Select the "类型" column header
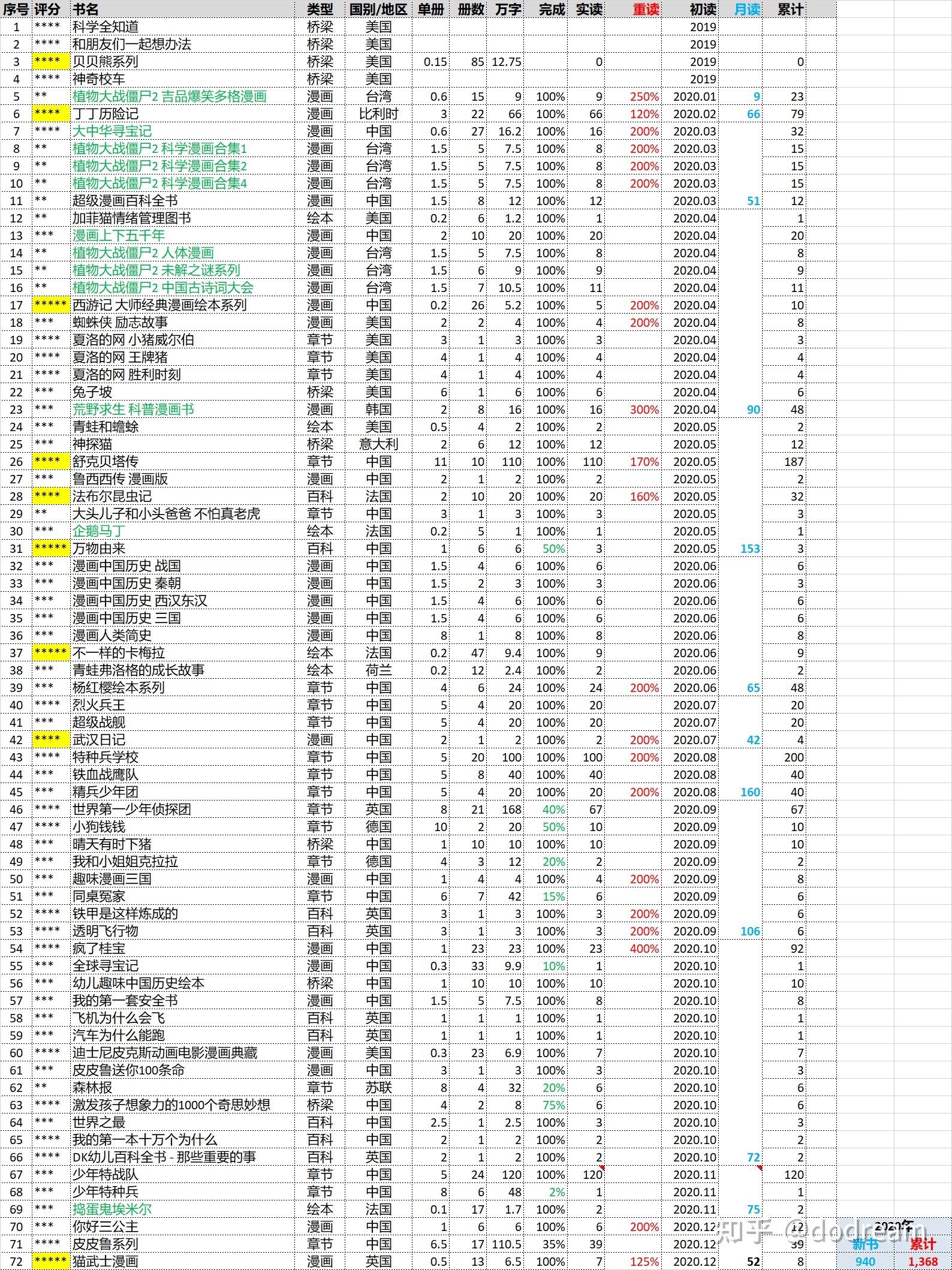 (x=320, y=9)
